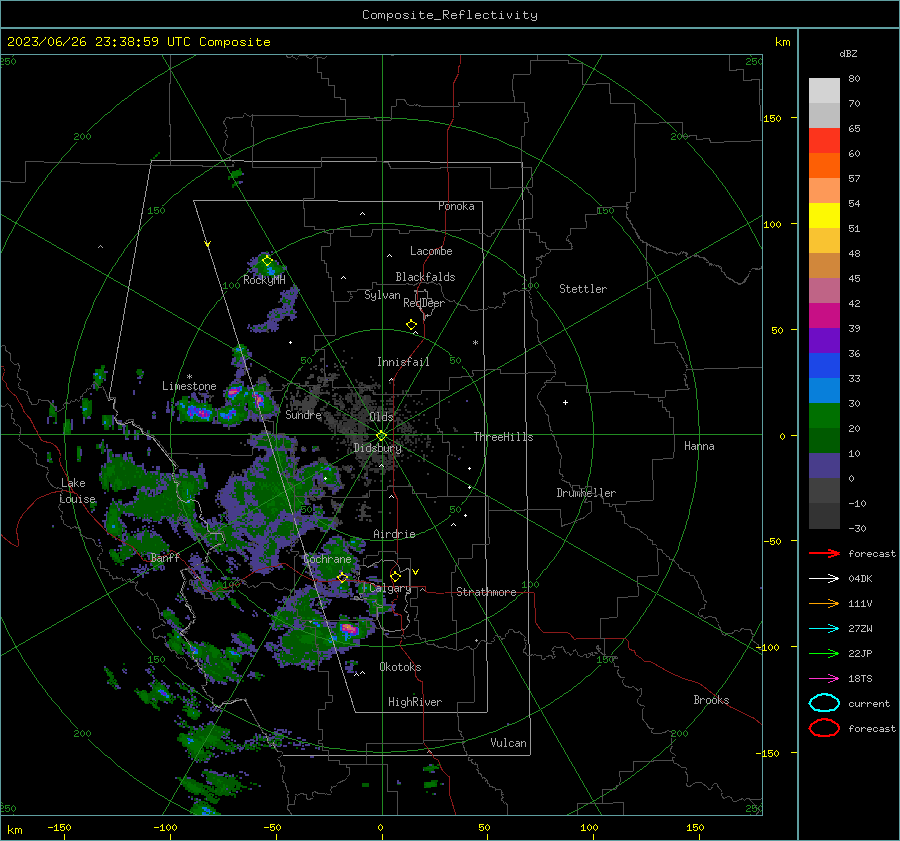Click the white 04DK arrow legend icon
The height and width of the screenshot is (841, 900).
[x=824, y=579]
